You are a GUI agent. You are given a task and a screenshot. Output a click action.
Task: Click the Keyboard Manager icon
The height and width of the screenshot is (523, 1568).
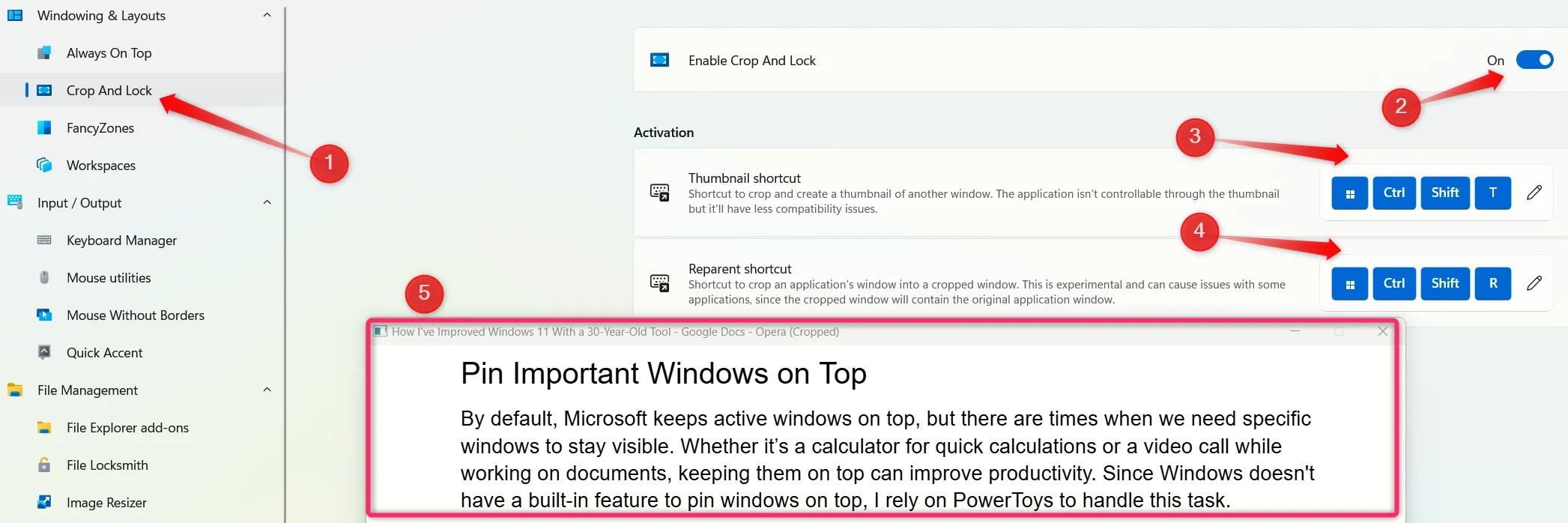(x=44, y=240)
